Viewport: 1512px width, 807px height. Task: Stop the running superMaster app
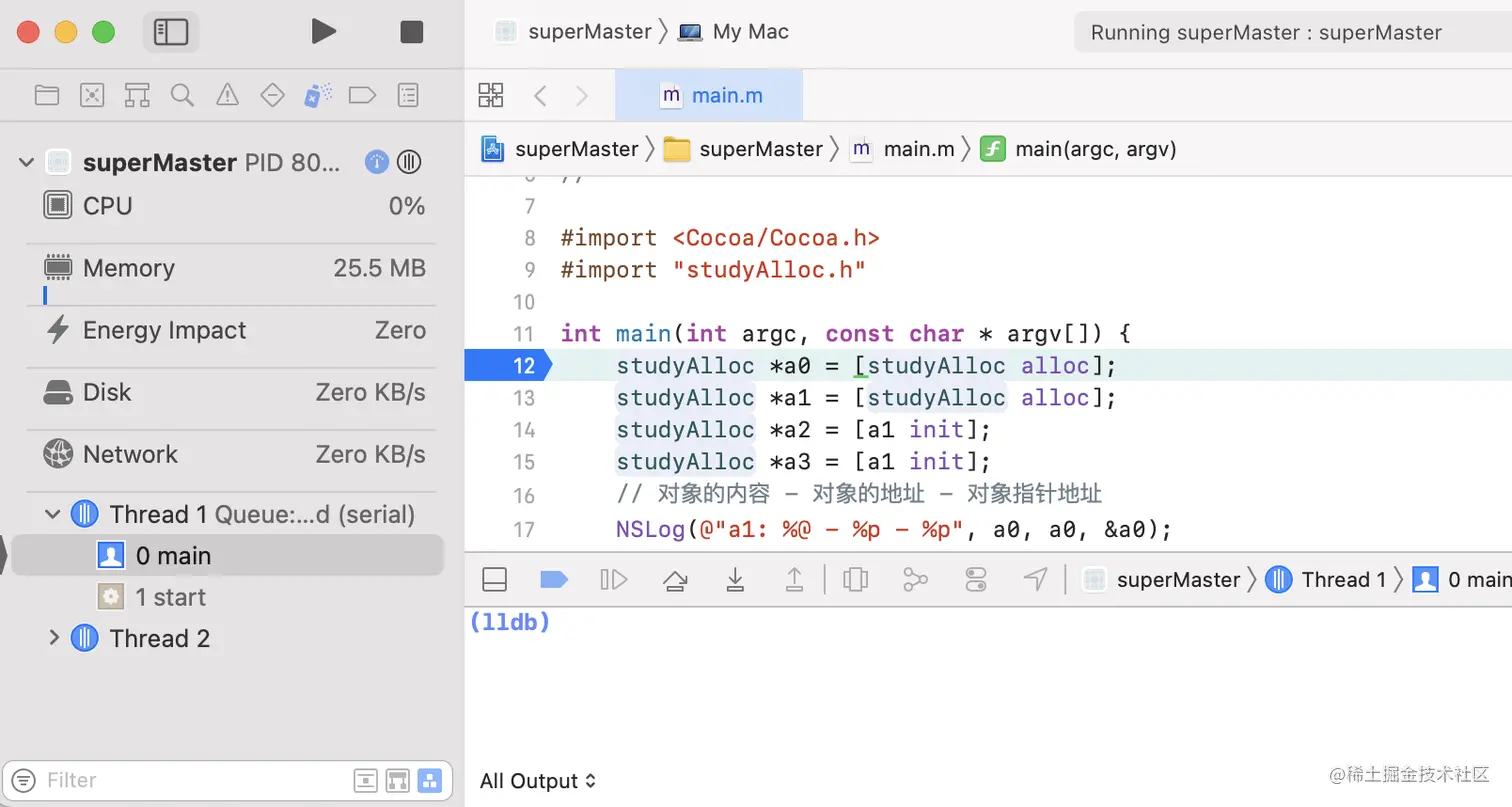(x=412, y=32)
